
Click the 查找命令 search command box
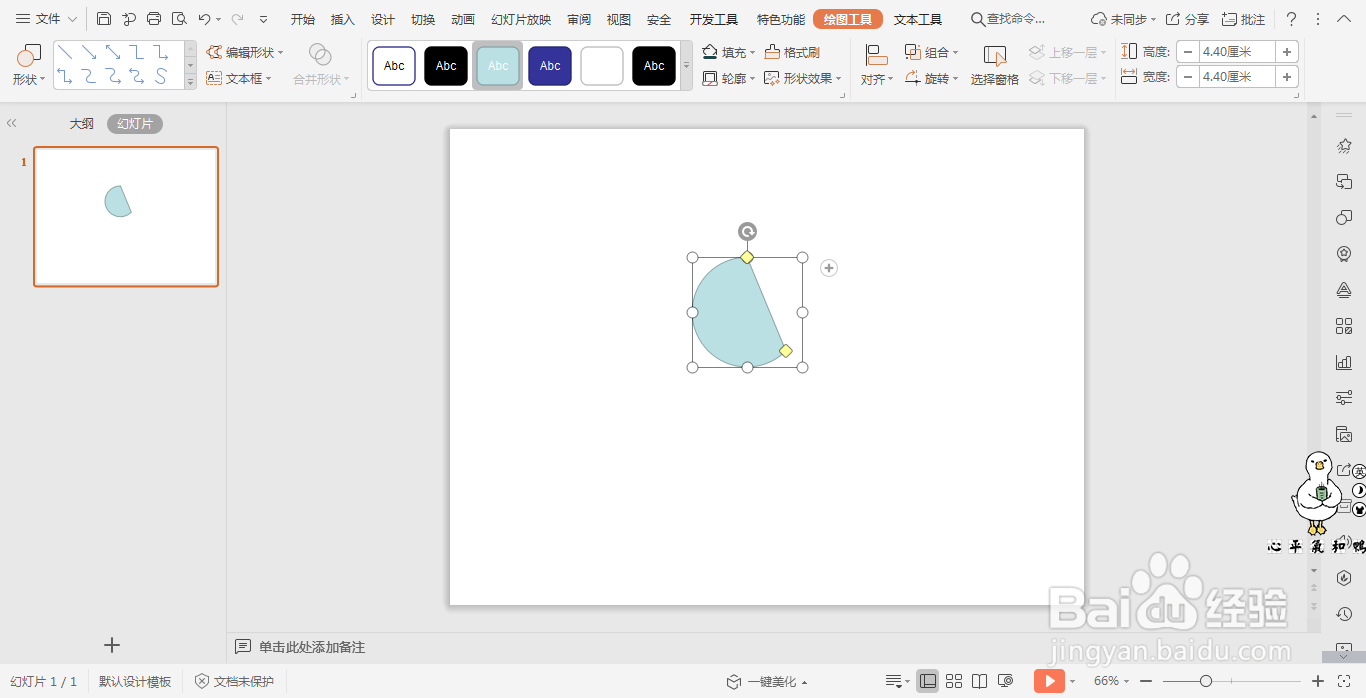[x=1008, y=19]
